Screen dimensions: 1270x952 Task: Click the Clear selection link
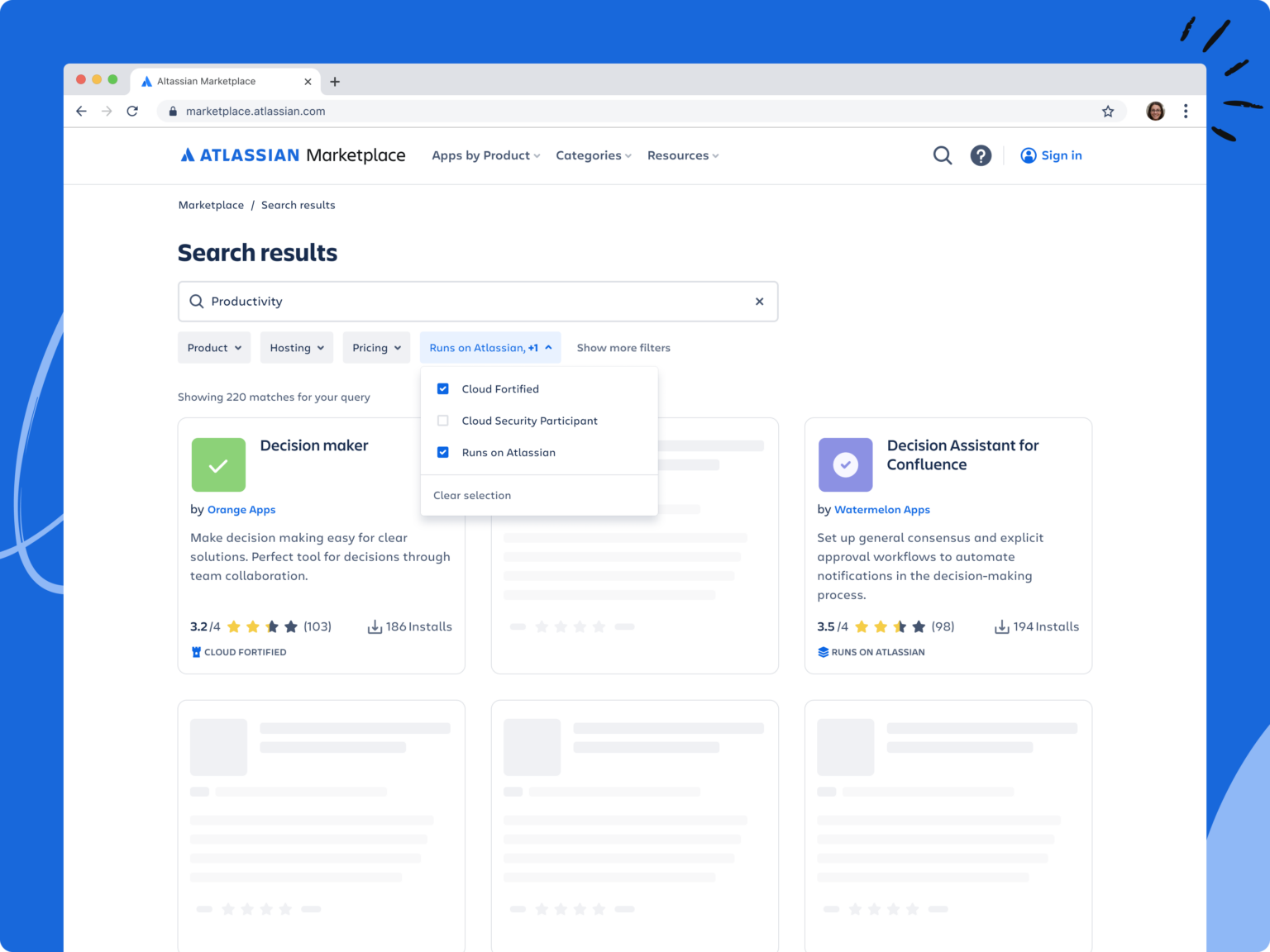coord(472,495)
